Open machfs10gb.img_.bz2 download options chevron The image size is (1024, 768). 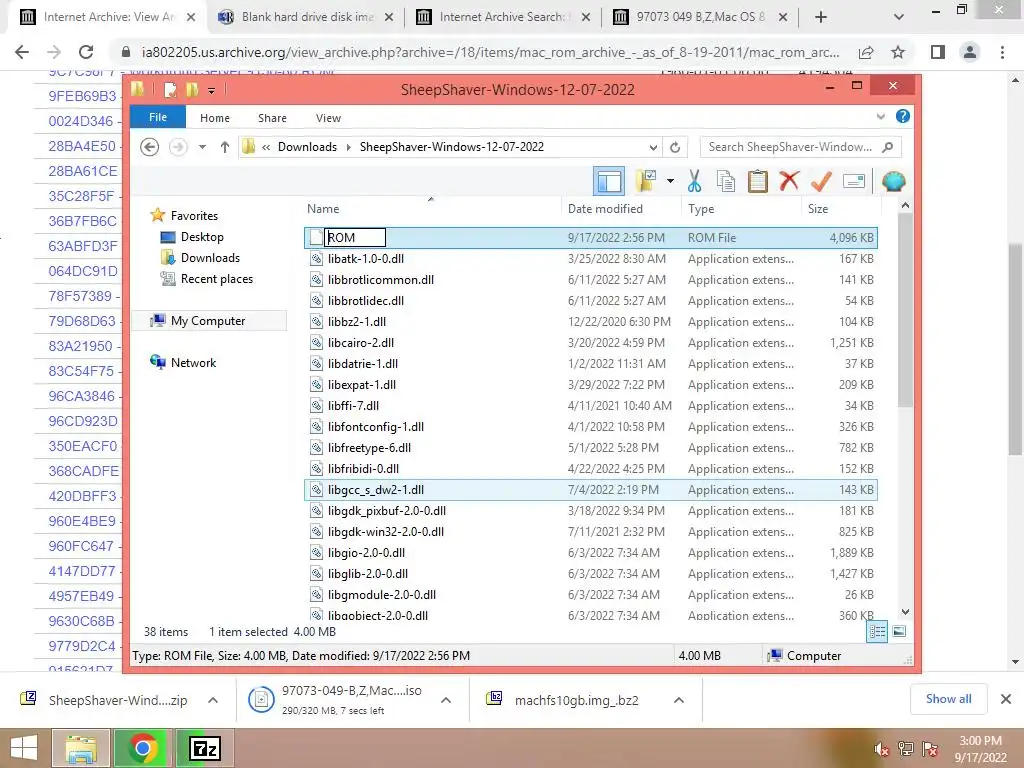coord(679,700)
